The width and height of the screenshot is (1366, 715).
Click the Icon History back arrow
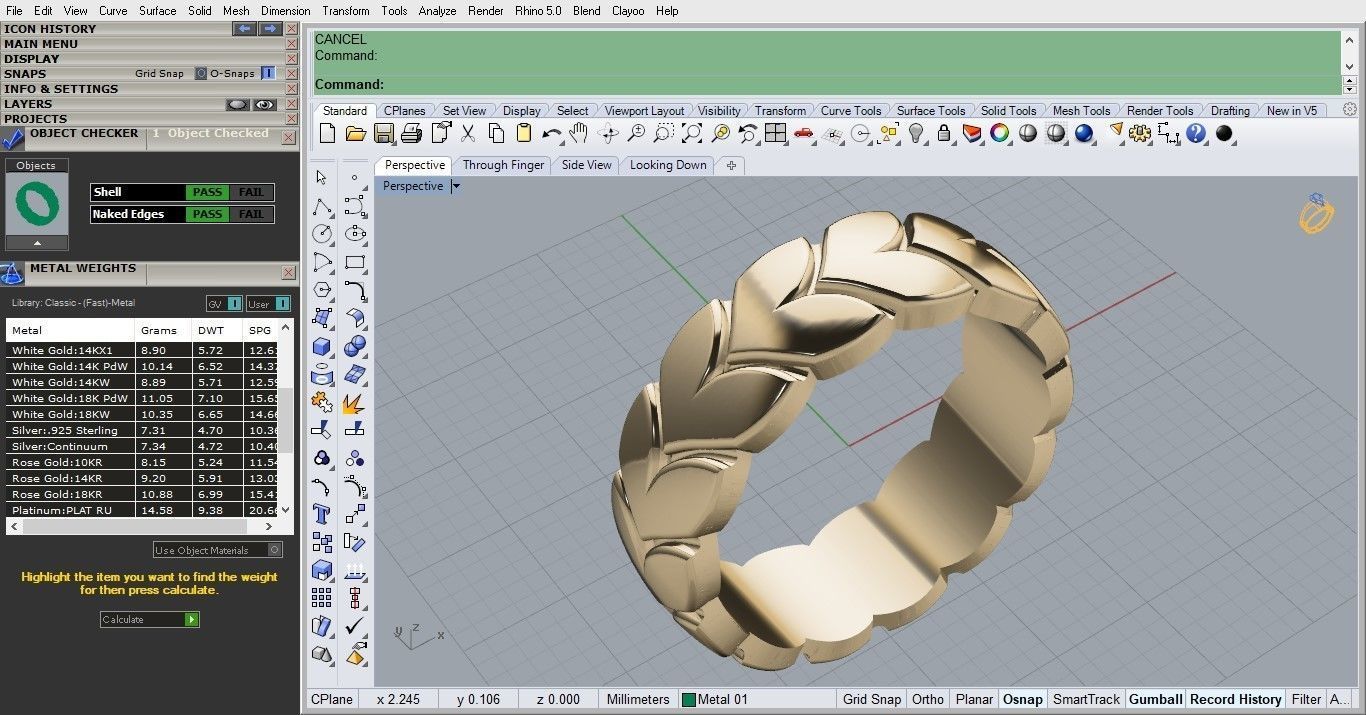pyautogui.click(x=244, y=29)
